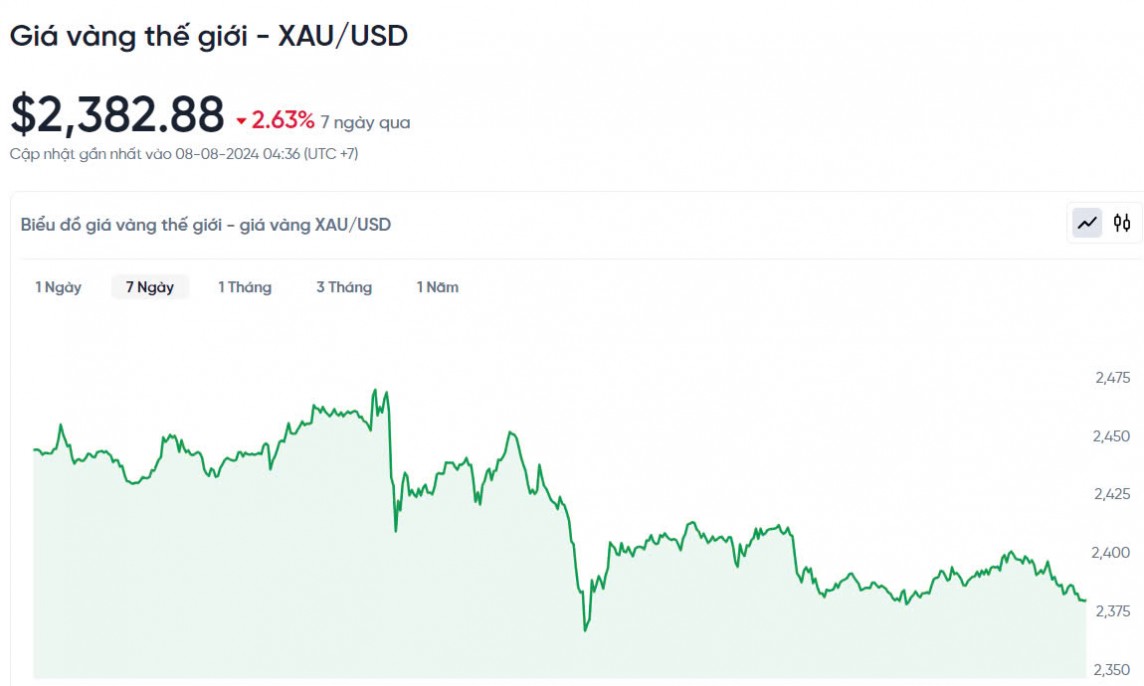The image size is (1144, 686).
Task: Click the $2,382.88 gold price
Action: (x=117, y=114)
